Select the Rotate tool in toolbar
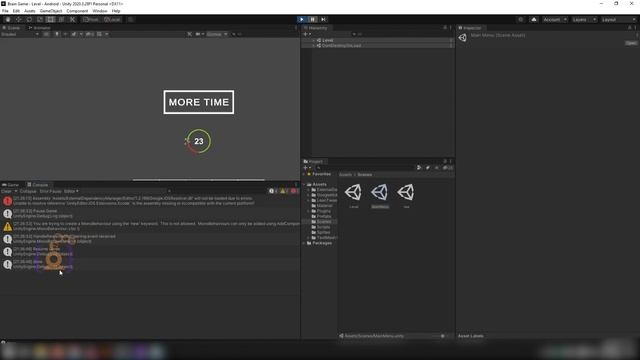Viewport: 640px width, 360px height. tap(29, 19)
